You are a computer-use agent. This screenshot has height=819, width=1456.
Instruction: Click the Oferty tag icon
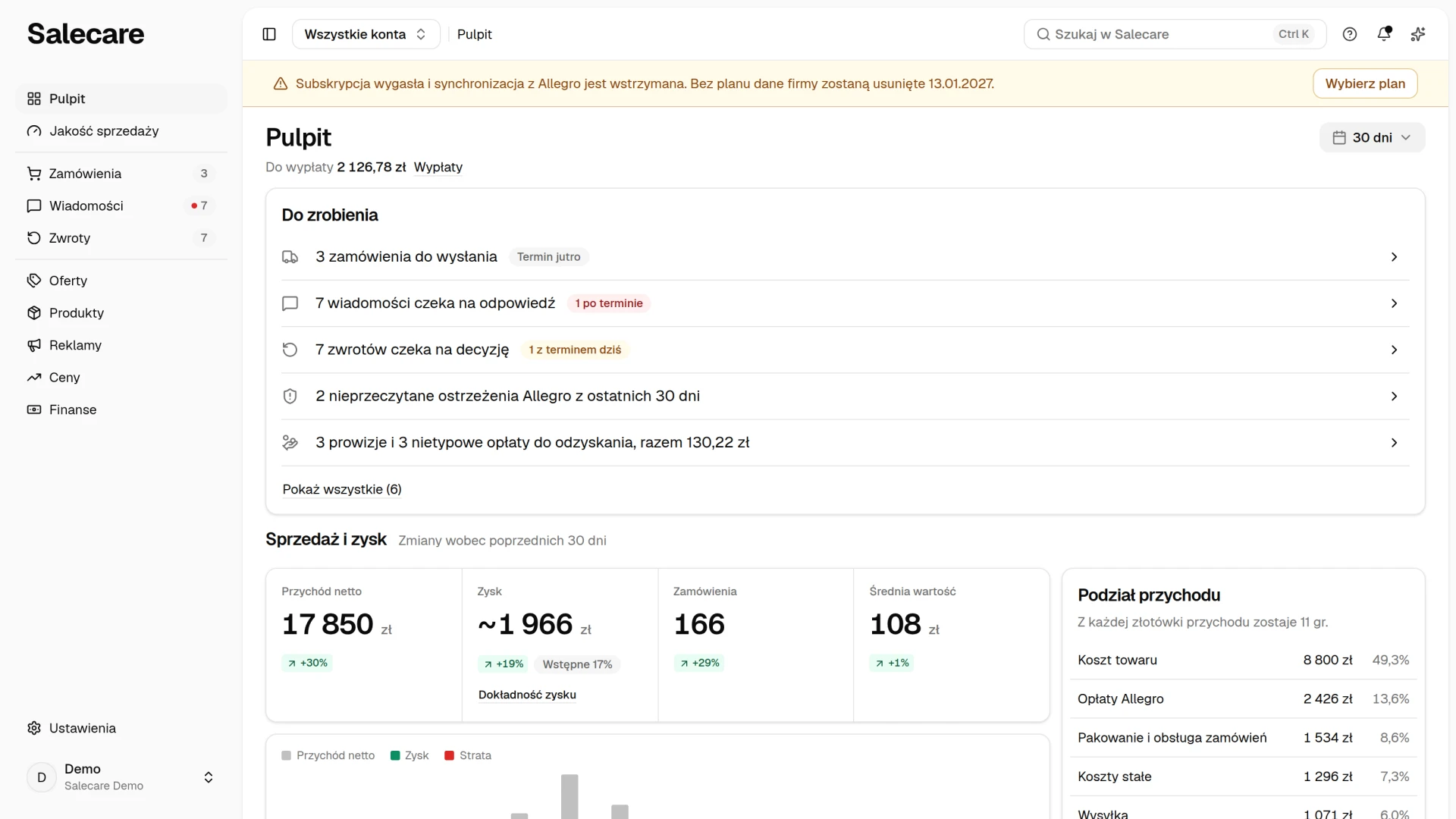[x=34, y=281]
